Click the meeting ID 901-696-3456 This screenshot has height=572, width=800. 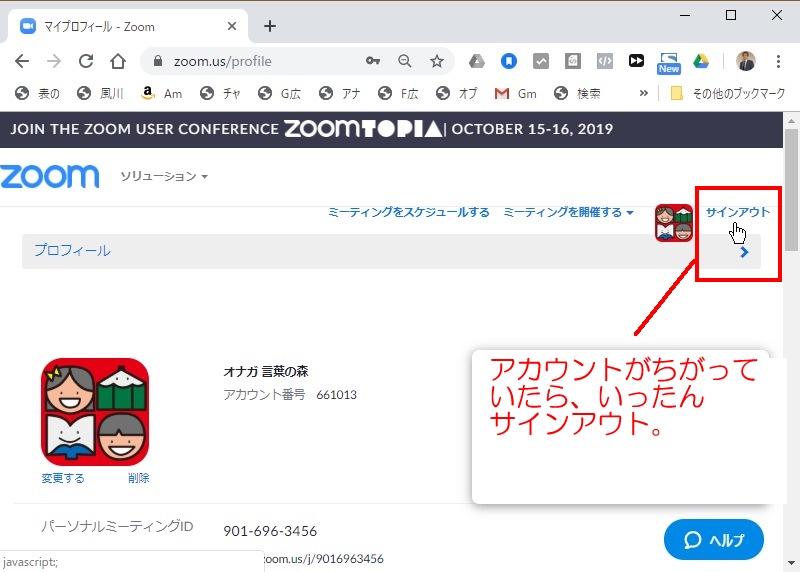[x=270, y=531]
